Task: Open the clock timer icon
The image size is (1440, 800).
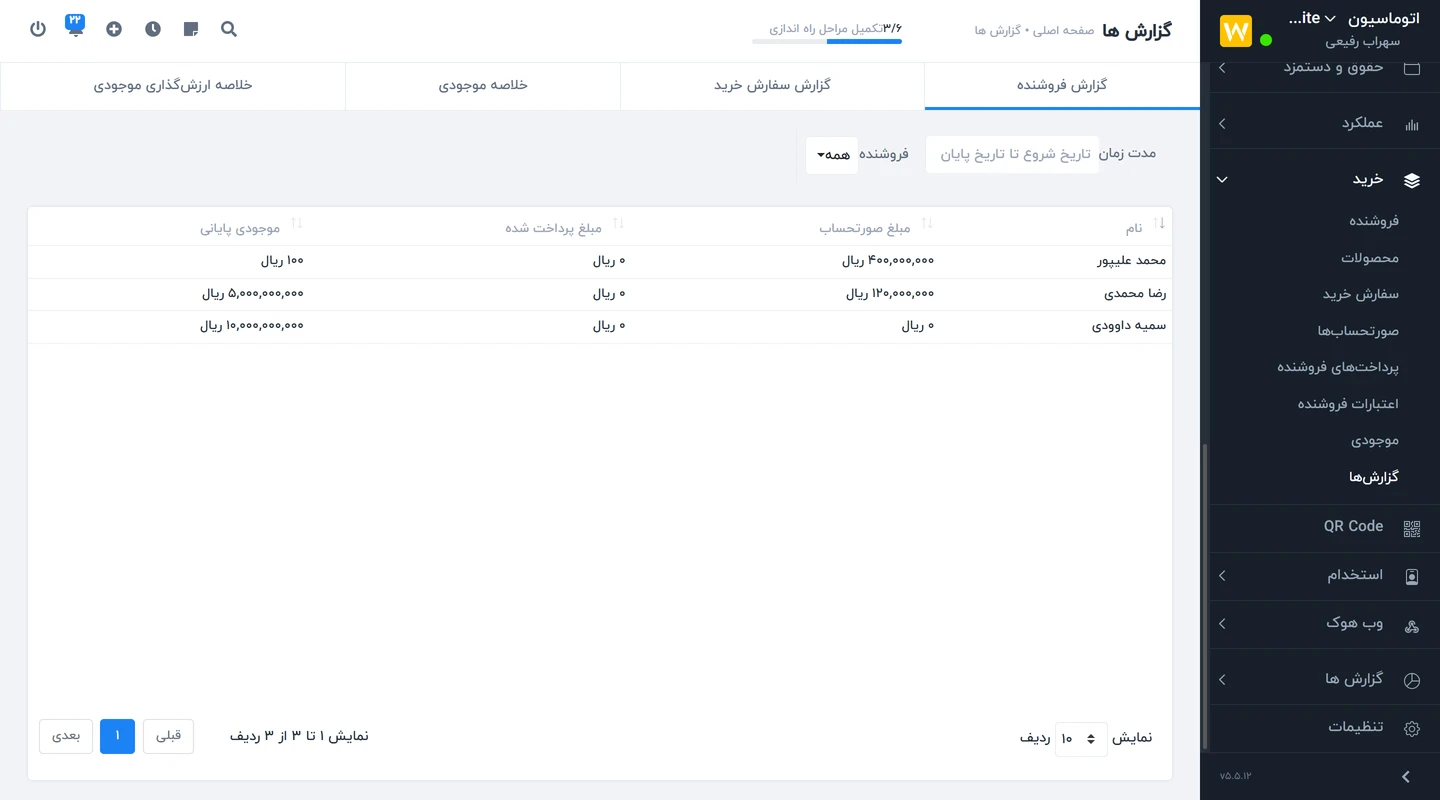Action: (152, 29)
